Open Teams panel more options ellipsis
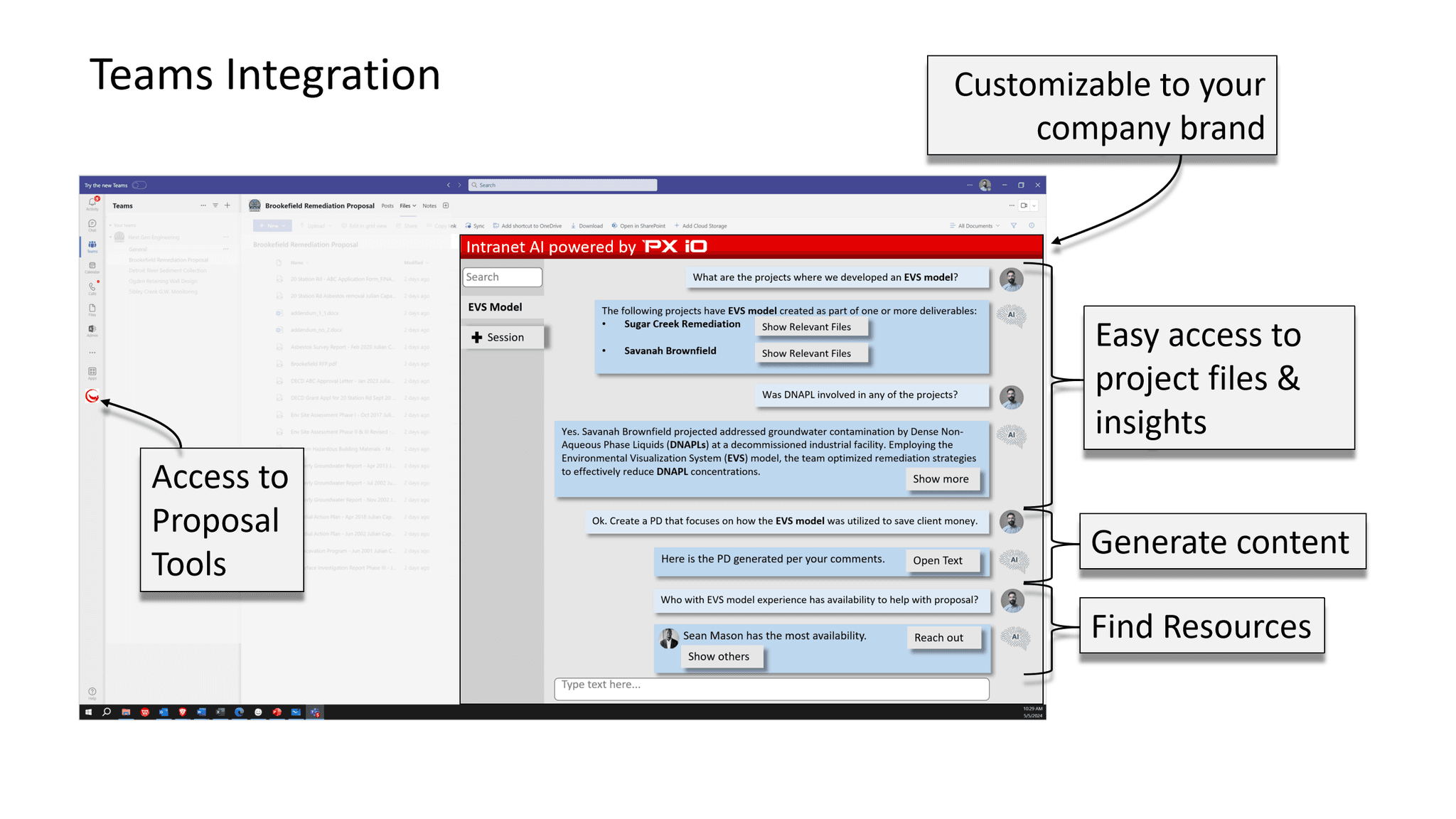 pos(203,205)
